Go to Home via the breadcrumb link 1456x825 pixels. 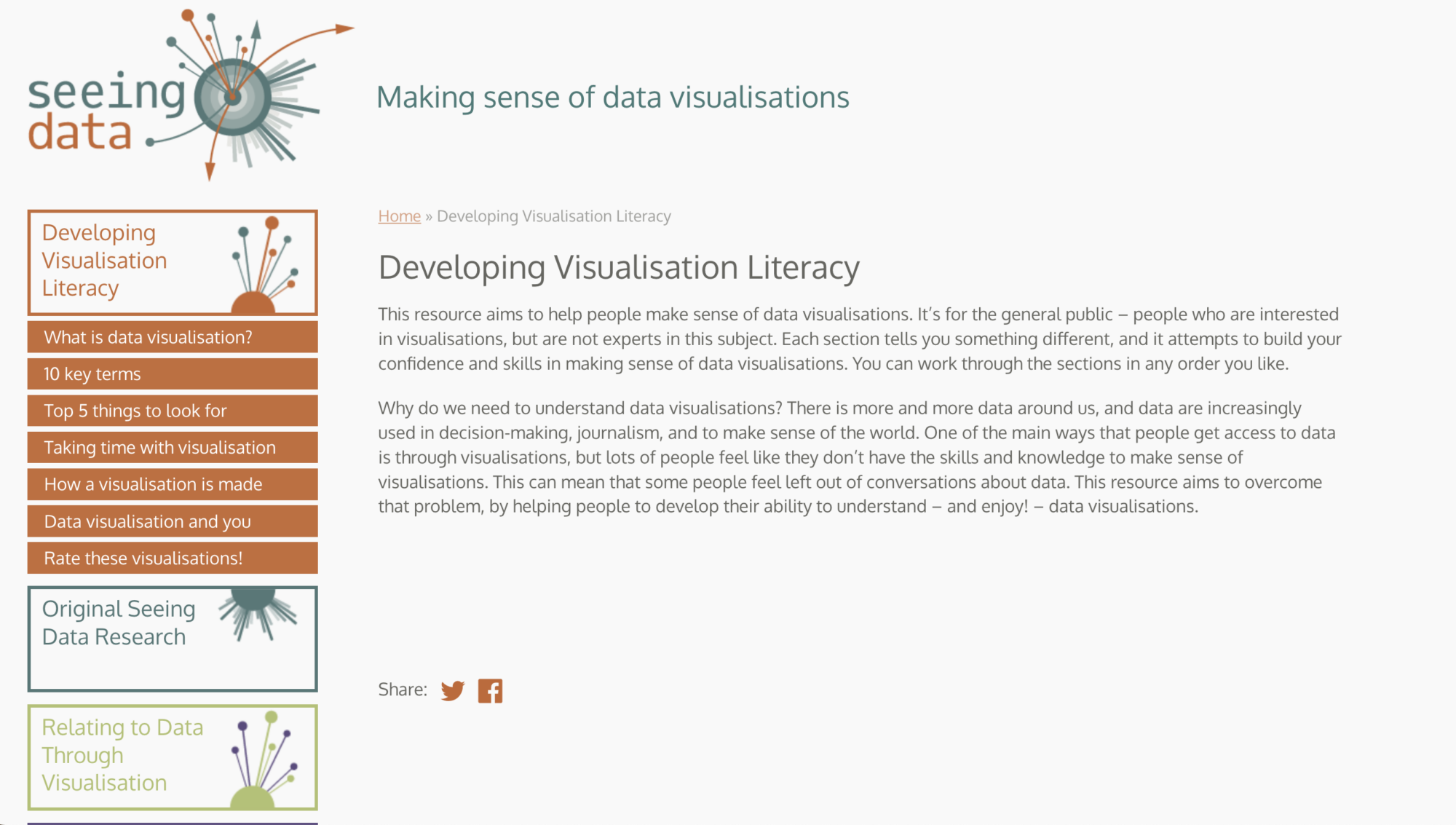(398, 216)
